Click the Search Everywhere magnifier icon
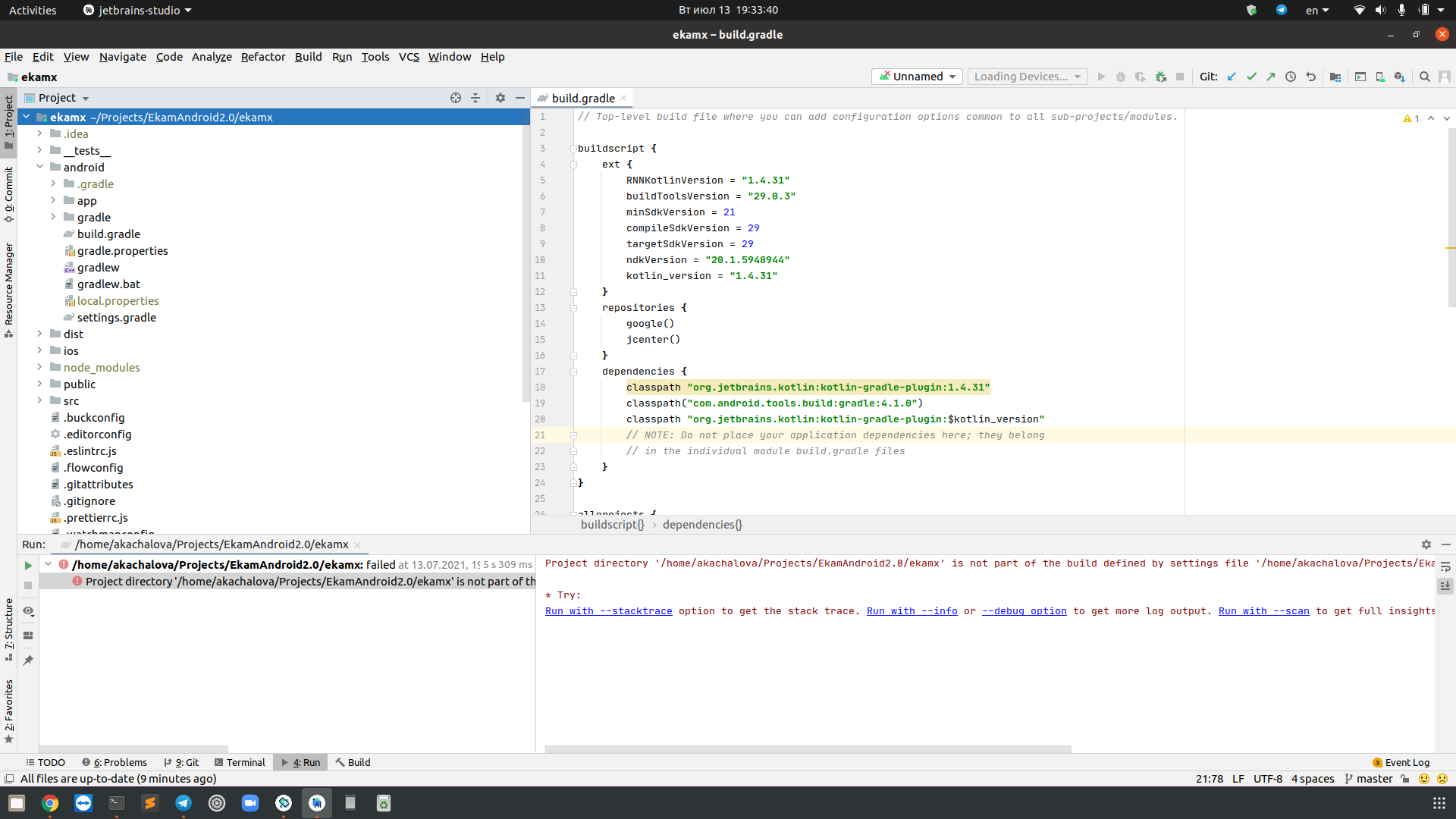Screen dimensions: 1456x819 click(1425, 77)
